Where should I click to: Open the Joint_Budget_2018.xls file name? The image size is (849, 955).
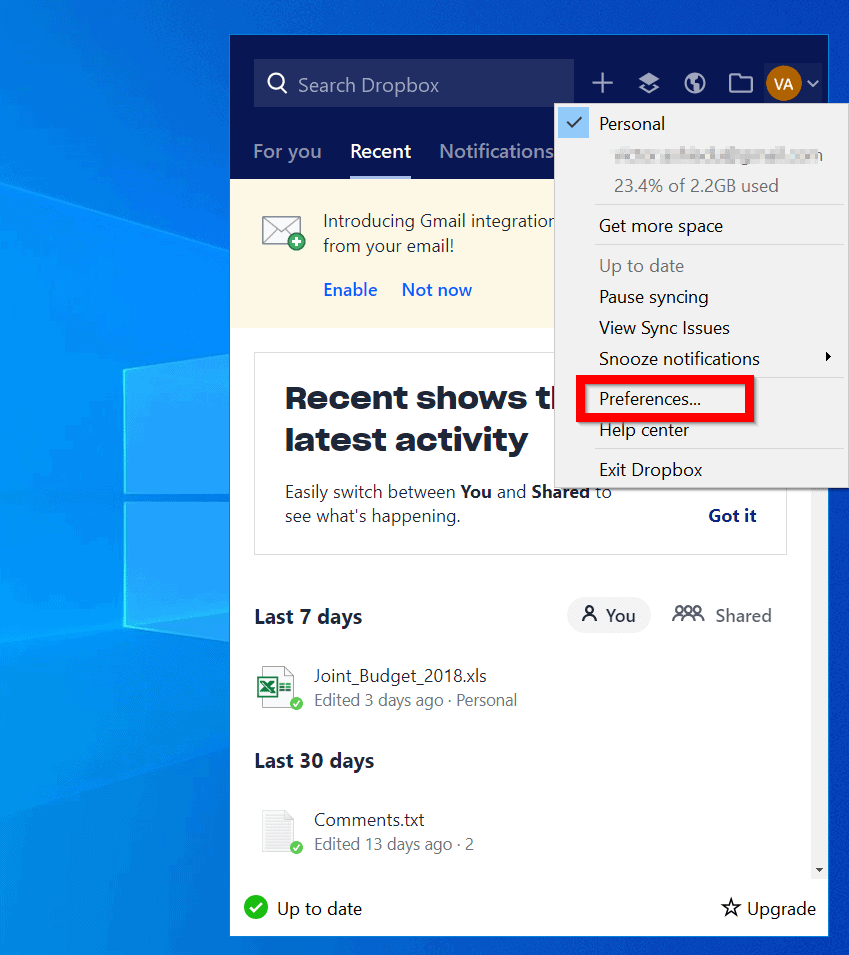[400, 676]
